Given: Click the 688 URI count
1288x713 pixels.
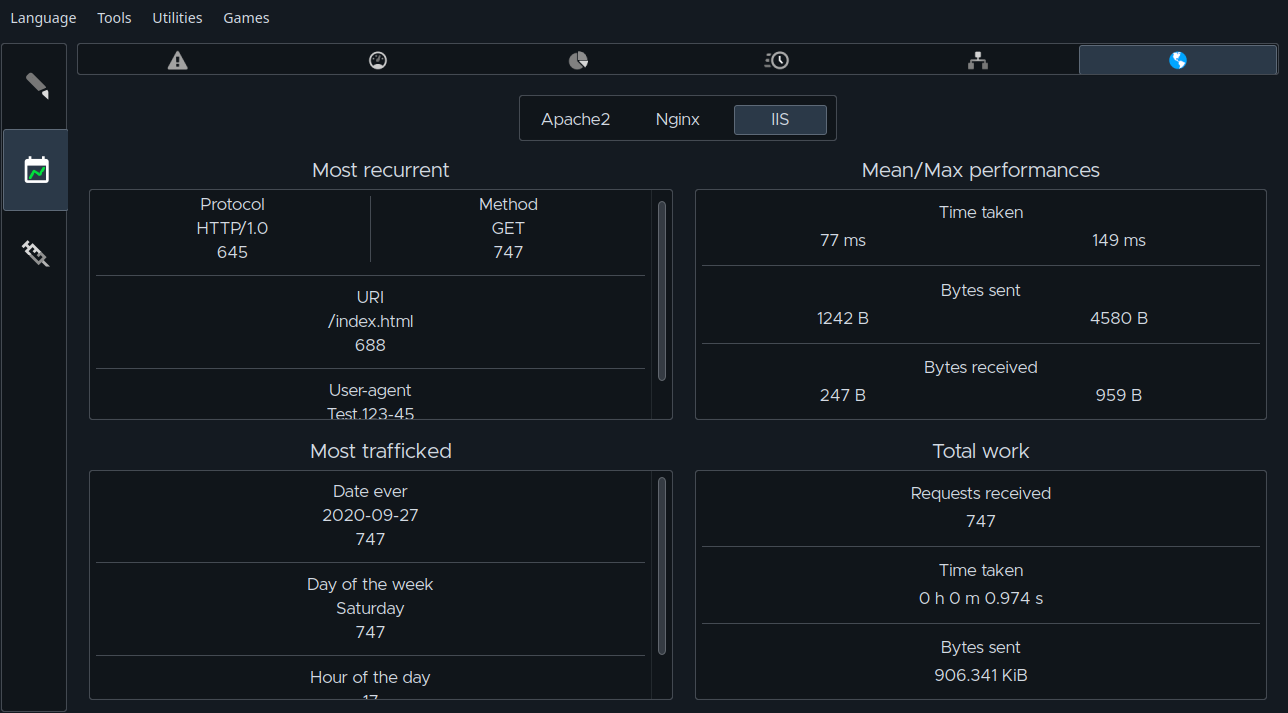Looking at the screenshot, I should pyautogui.click(x=370, y=345).
